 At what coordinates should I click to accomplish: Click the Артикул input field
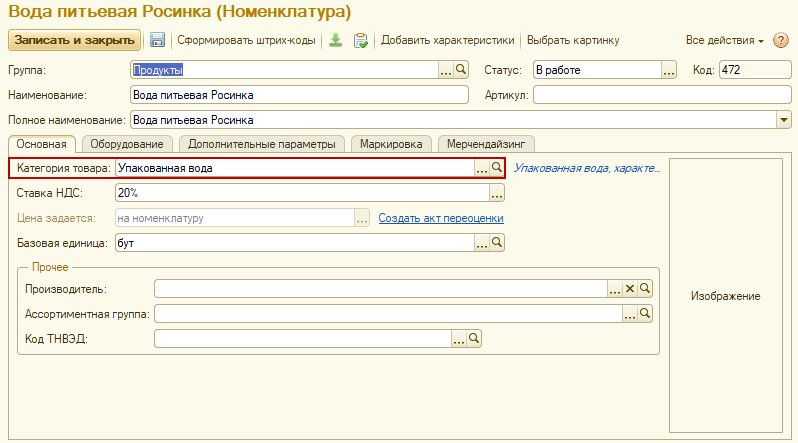tap(662, 95)
